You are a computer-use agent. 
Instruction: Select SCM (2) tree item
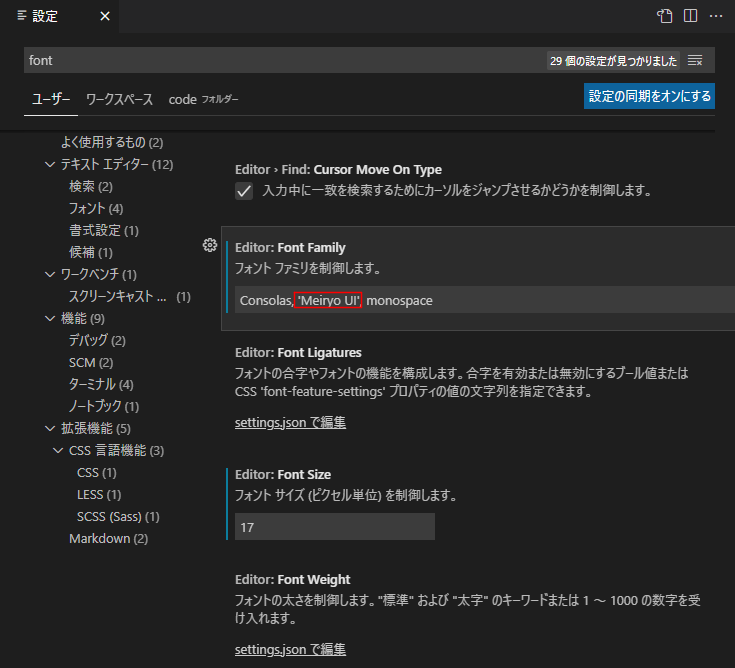pyautogui.click(x=91, y=362)
